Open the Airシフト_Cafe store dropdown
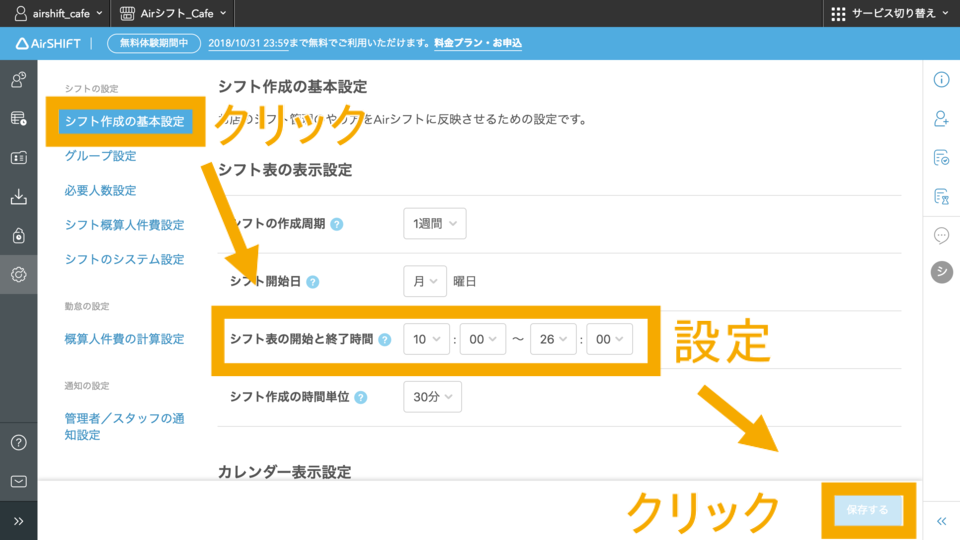 point(173,13)
